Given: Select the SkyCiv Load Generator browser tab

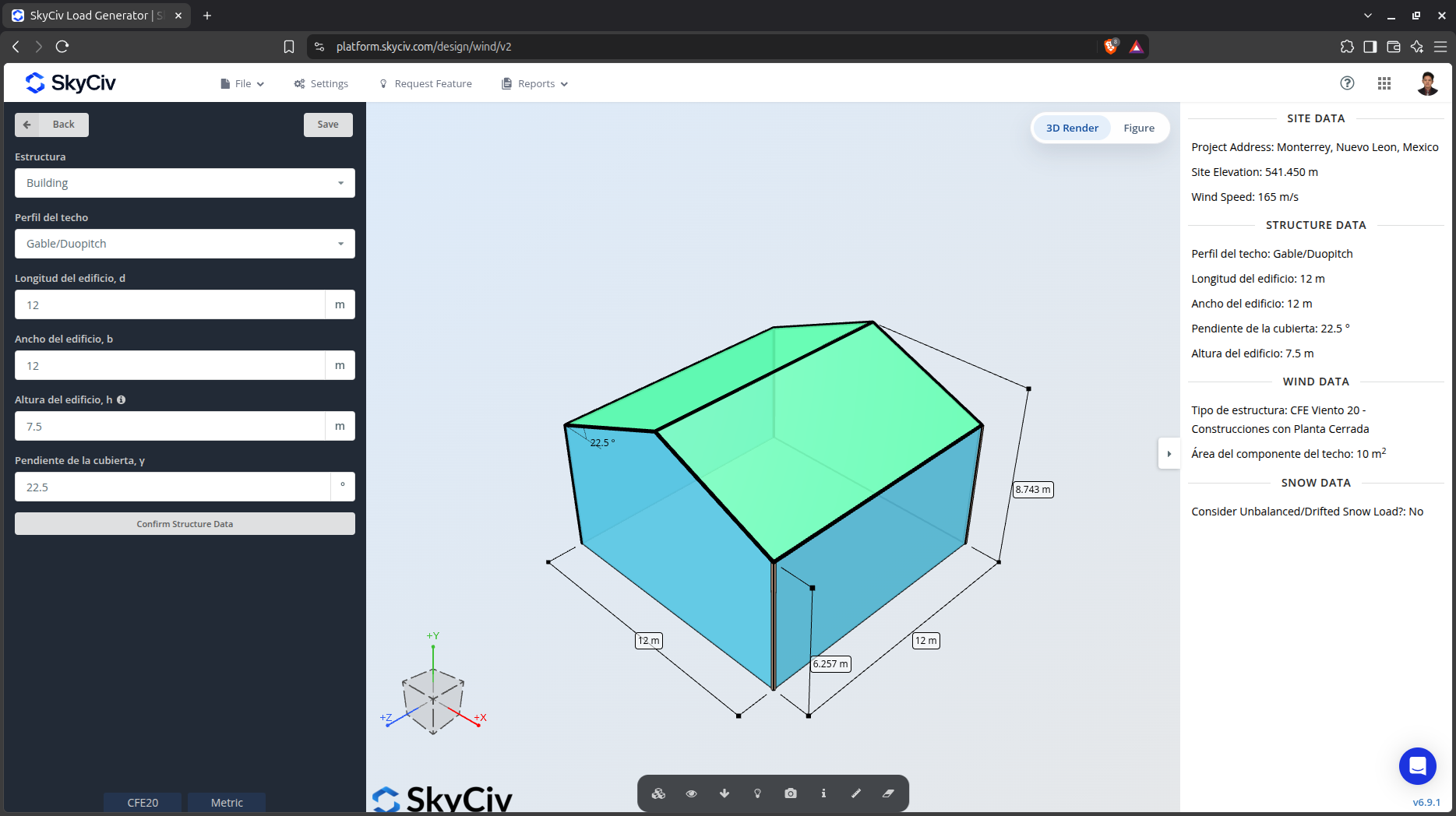Looking at the screenshot, I should coord(97,16).
